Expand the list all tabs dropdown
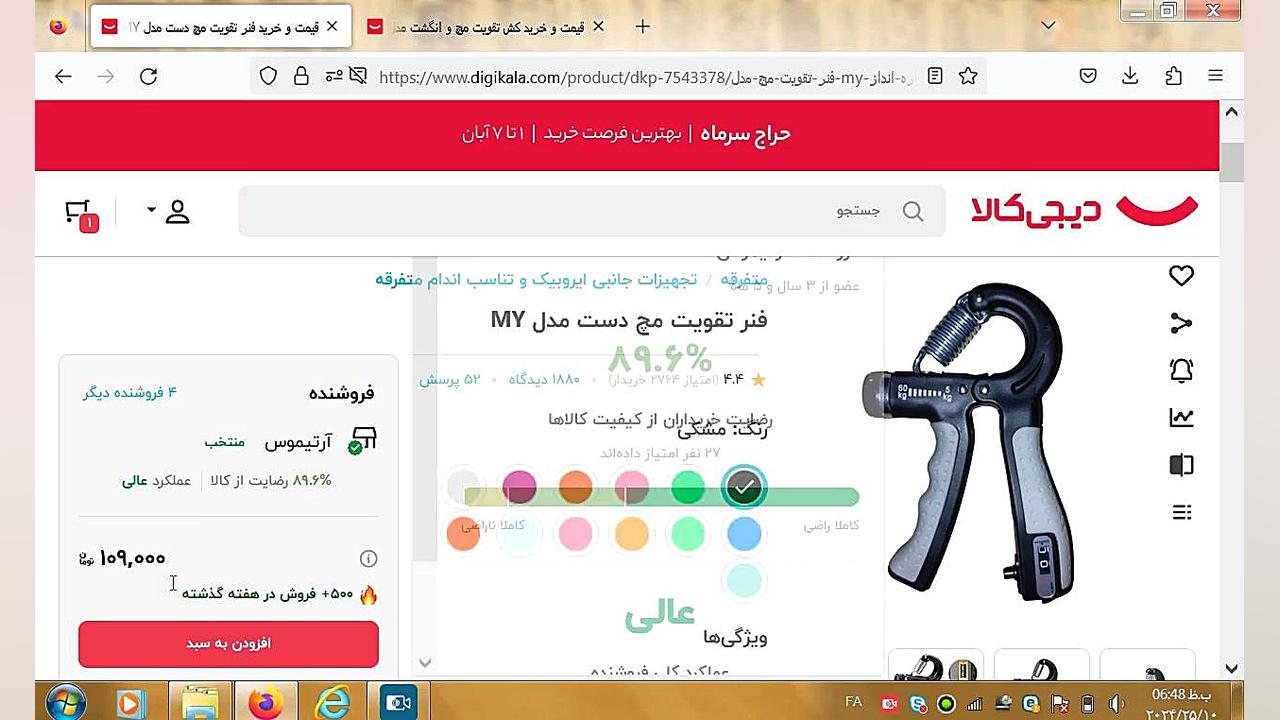 pyautogui.click(x=1048, y=26)
